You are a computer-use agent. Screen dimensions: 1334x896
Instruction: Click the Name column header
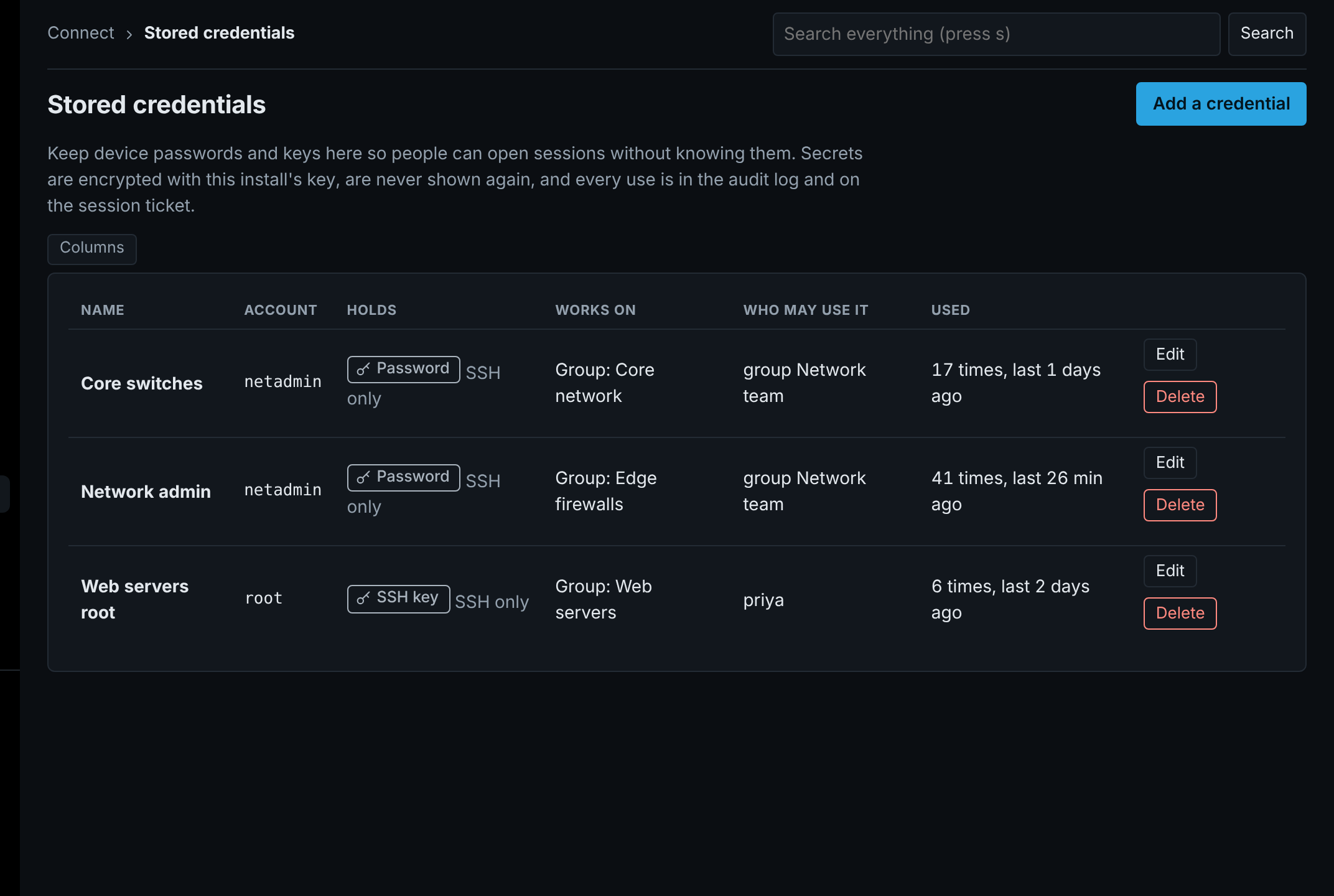103,310
